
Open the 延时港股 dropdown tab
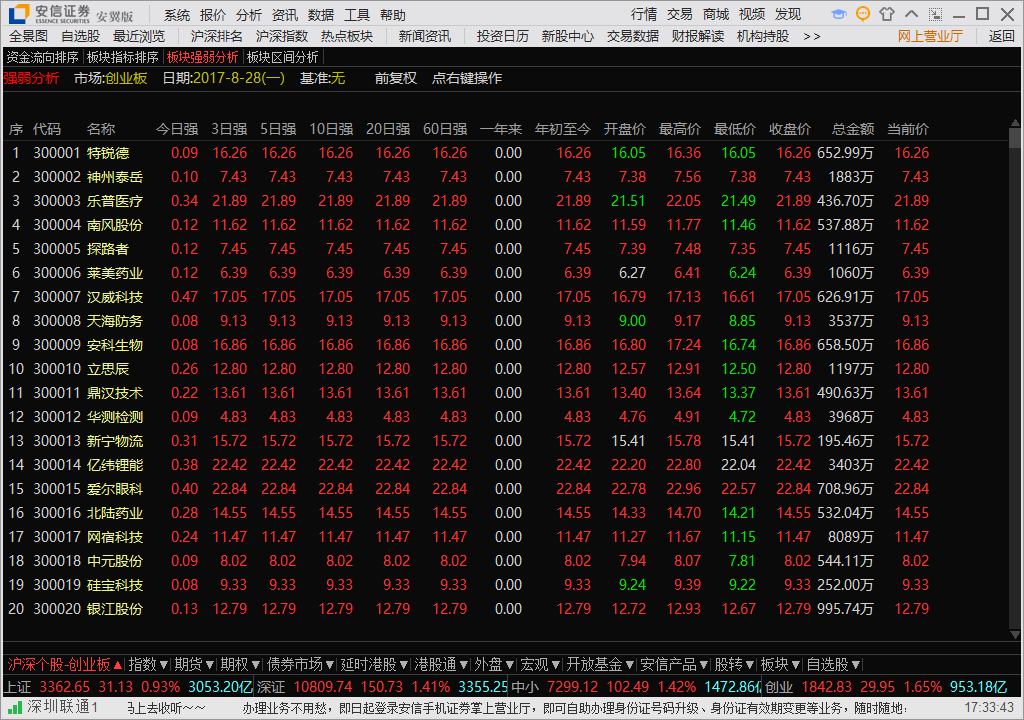(374, 664)
